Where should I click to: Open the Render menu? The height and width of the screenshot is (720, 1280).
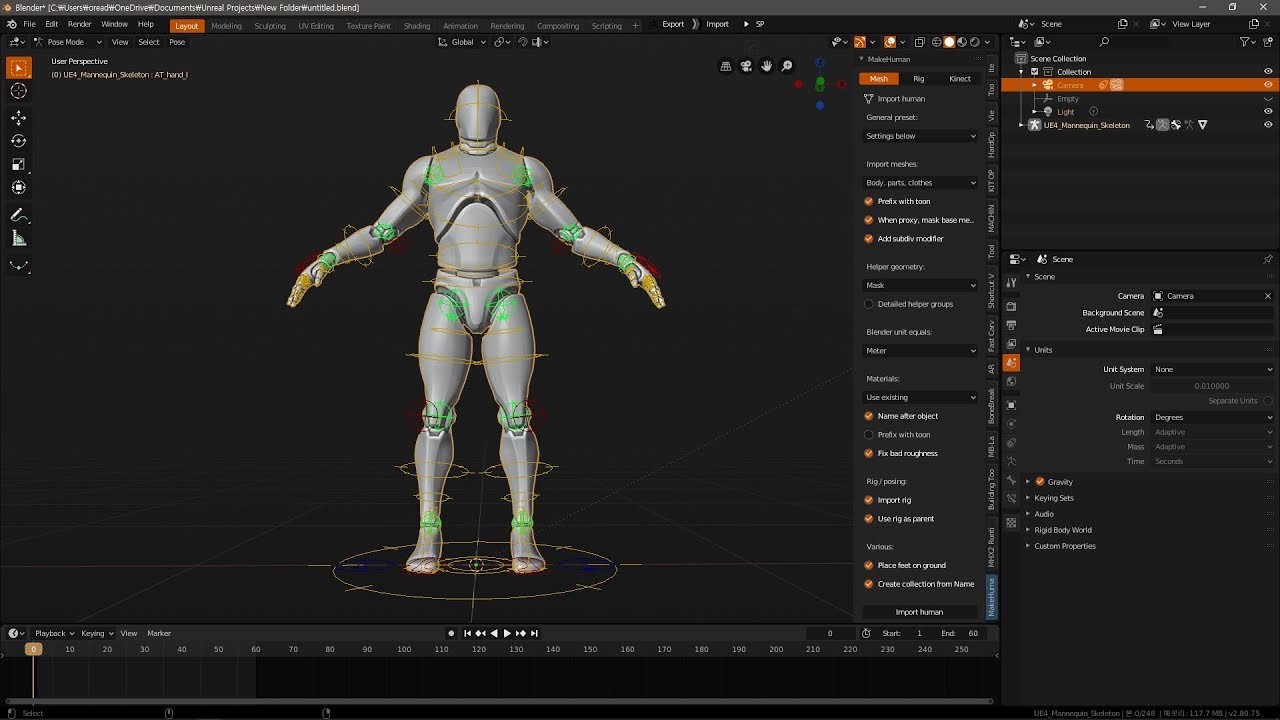[80, 24]
